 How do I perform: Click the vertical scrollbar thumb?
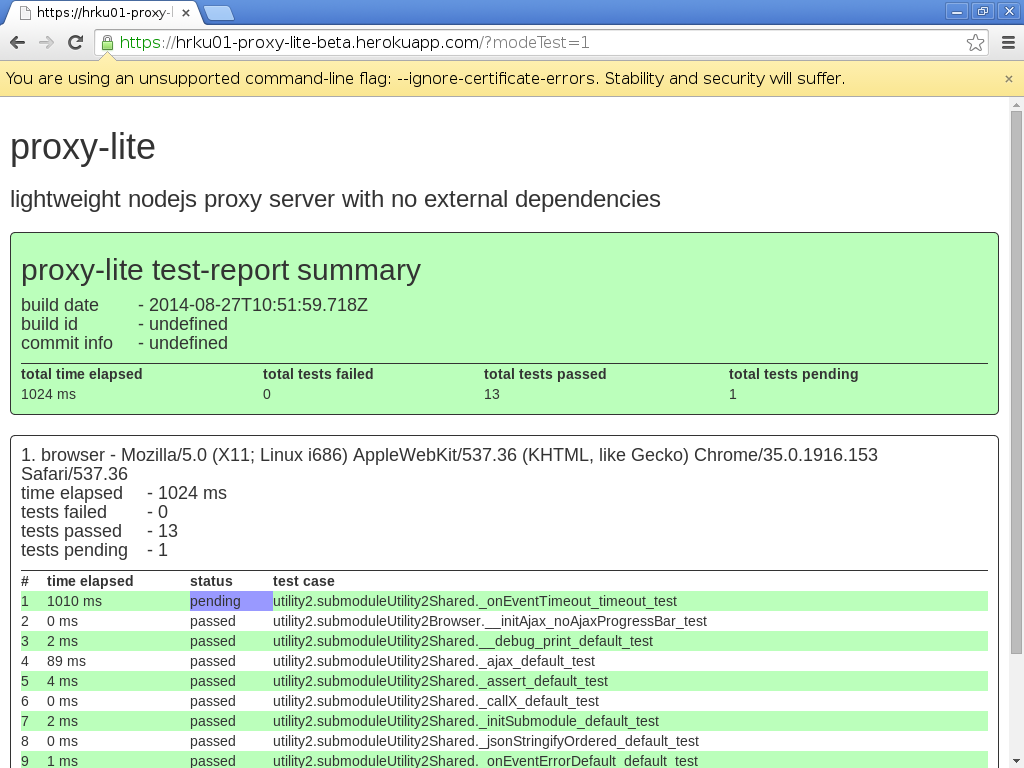(1016, 382)
